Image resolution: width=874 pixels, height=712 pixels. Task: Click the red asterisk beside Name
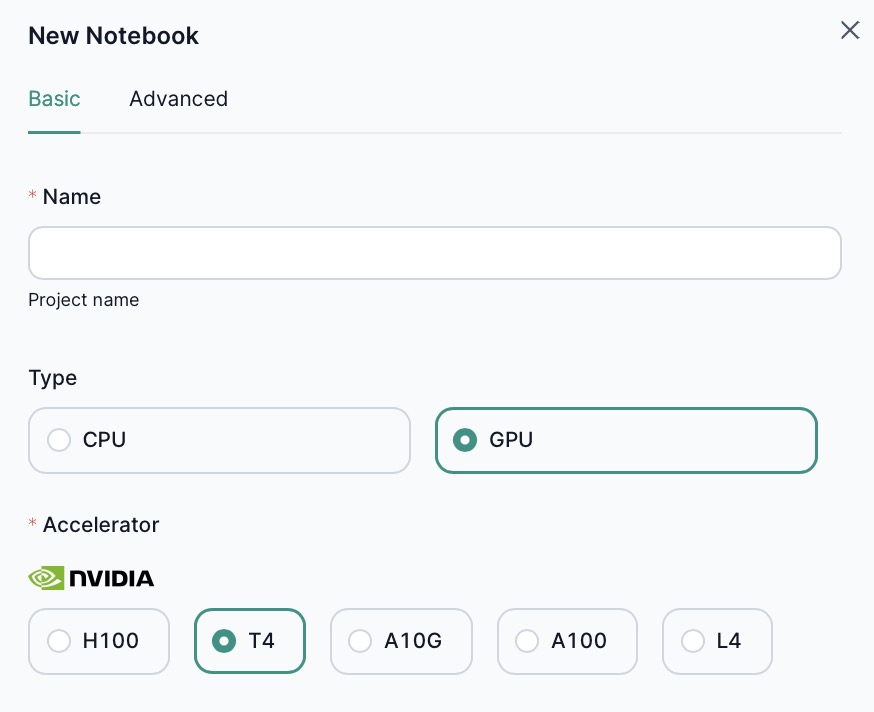pos(31,196)
